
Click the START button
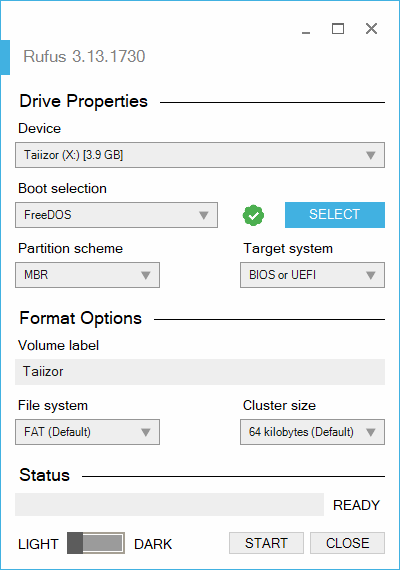point(266,543)
